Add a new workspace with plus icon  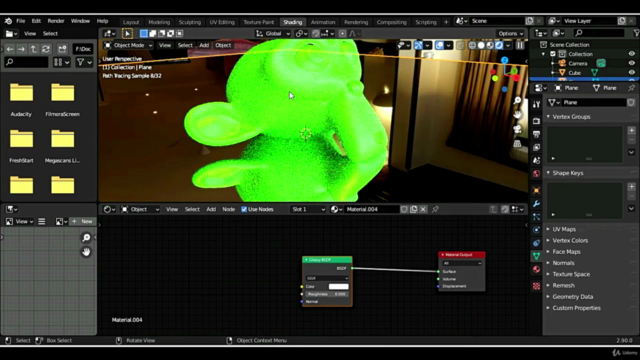click(x=446, y=22)
